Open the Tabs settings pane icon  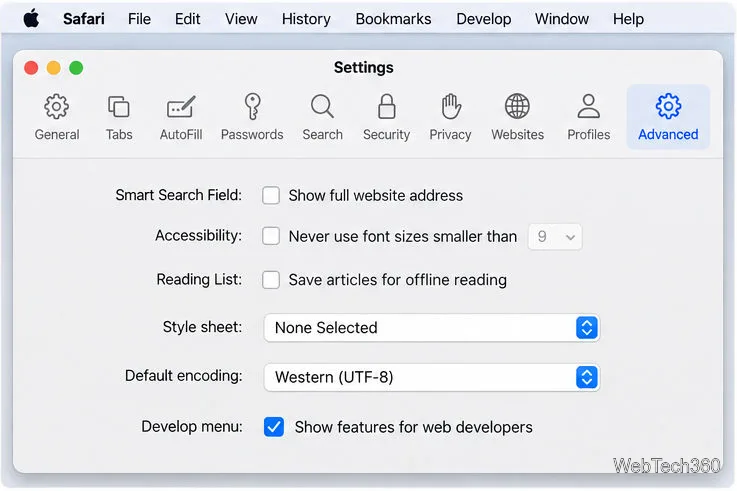click(x=118, y=107)
